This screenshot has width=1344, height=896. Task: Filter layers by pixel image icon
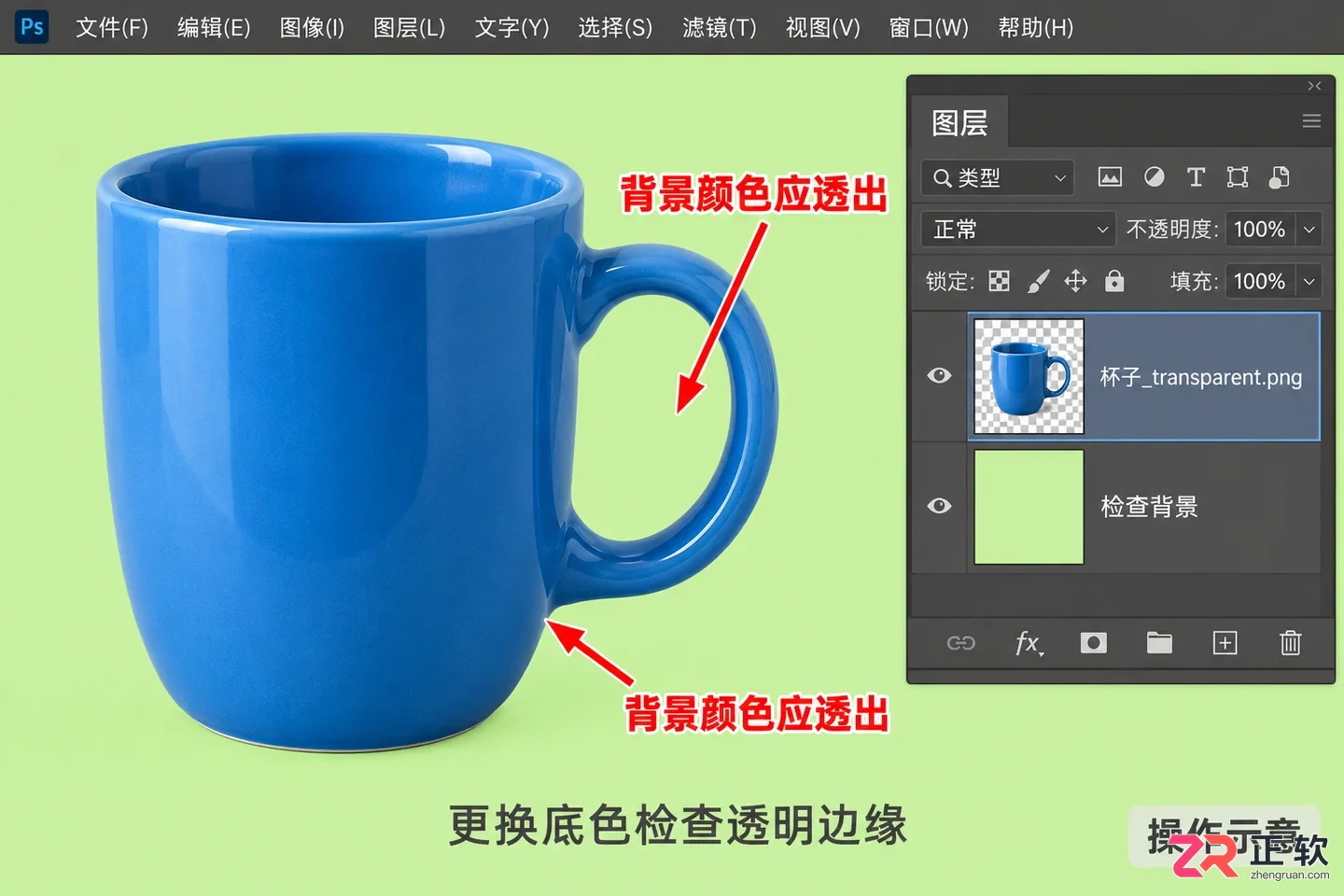click(1110, 177)
